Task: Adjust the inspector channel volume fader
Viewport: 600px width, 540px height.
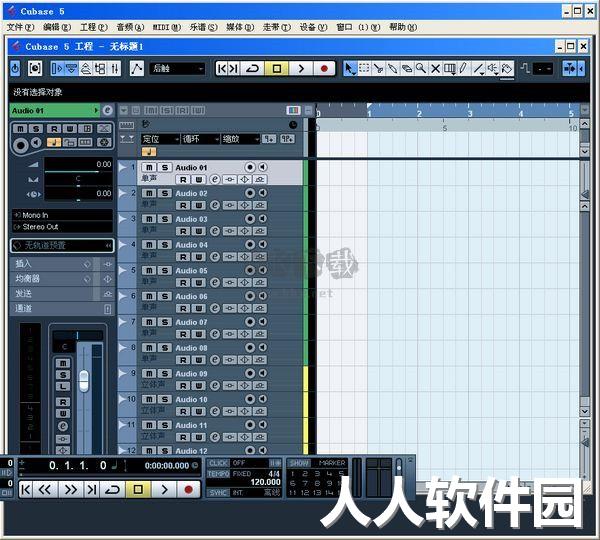Action: point(84,381)
